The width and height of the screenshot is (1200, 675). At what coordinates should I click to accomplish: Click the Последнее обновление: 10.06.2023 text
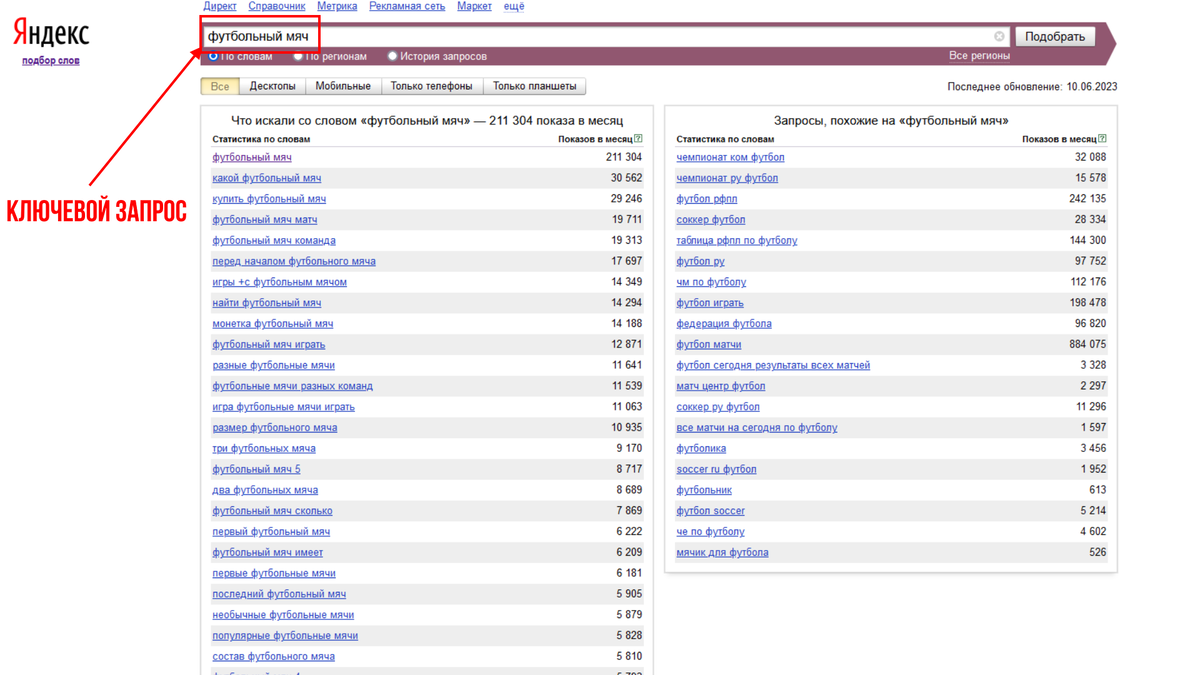pyautogui.click(x=1032, y=87)
